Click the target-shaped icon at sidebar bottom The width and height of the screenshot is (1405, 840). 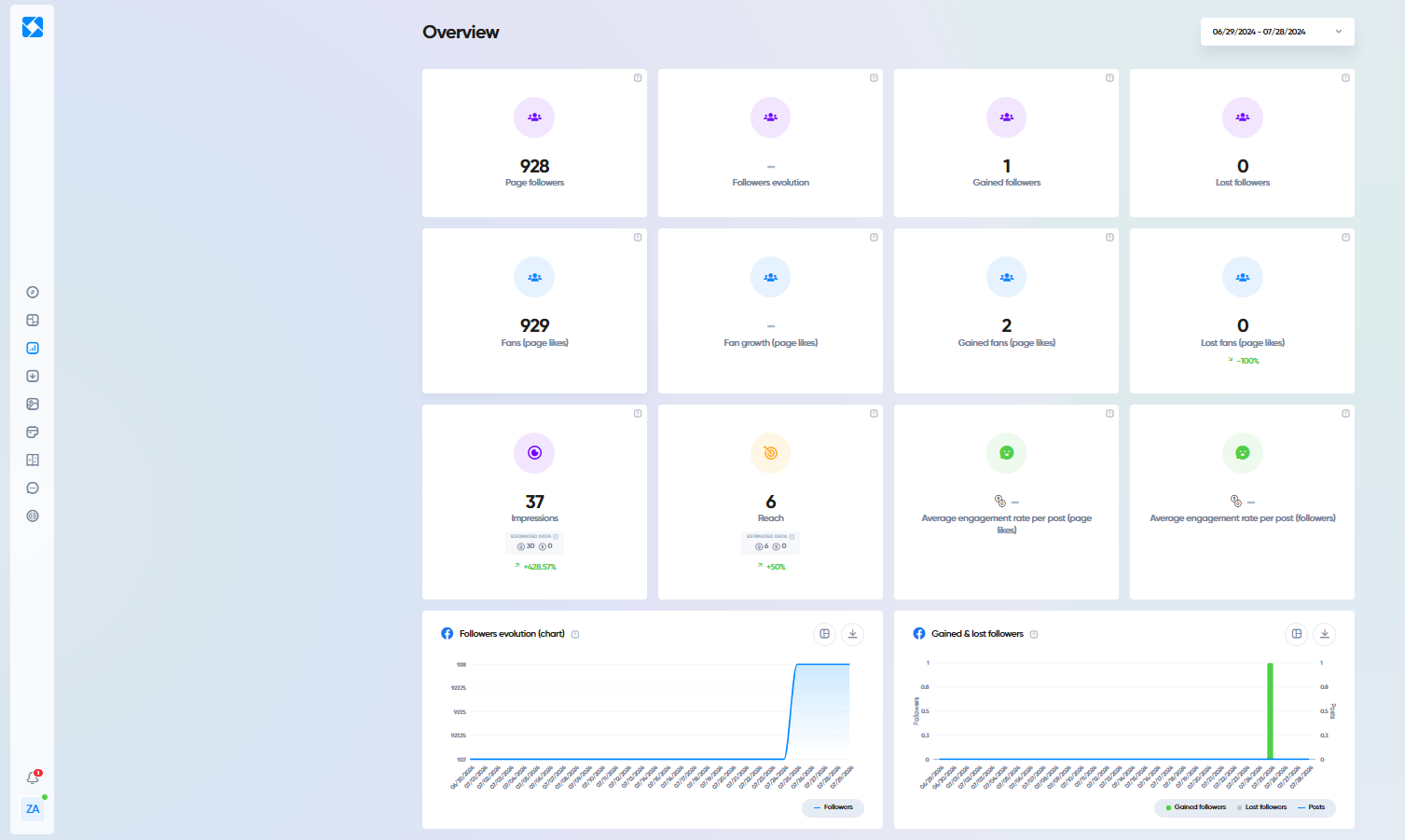coord(32,516)
